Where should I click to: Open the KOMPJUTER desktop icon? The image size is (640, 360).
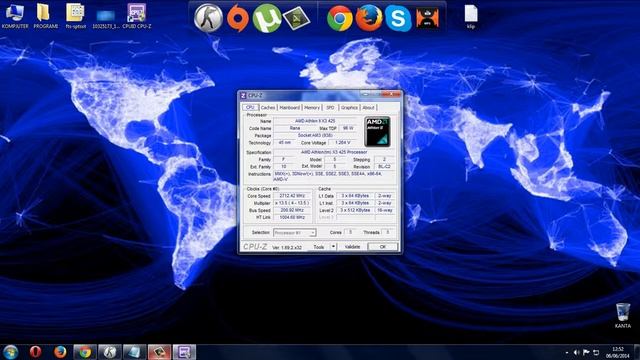(x=15, y=16)
